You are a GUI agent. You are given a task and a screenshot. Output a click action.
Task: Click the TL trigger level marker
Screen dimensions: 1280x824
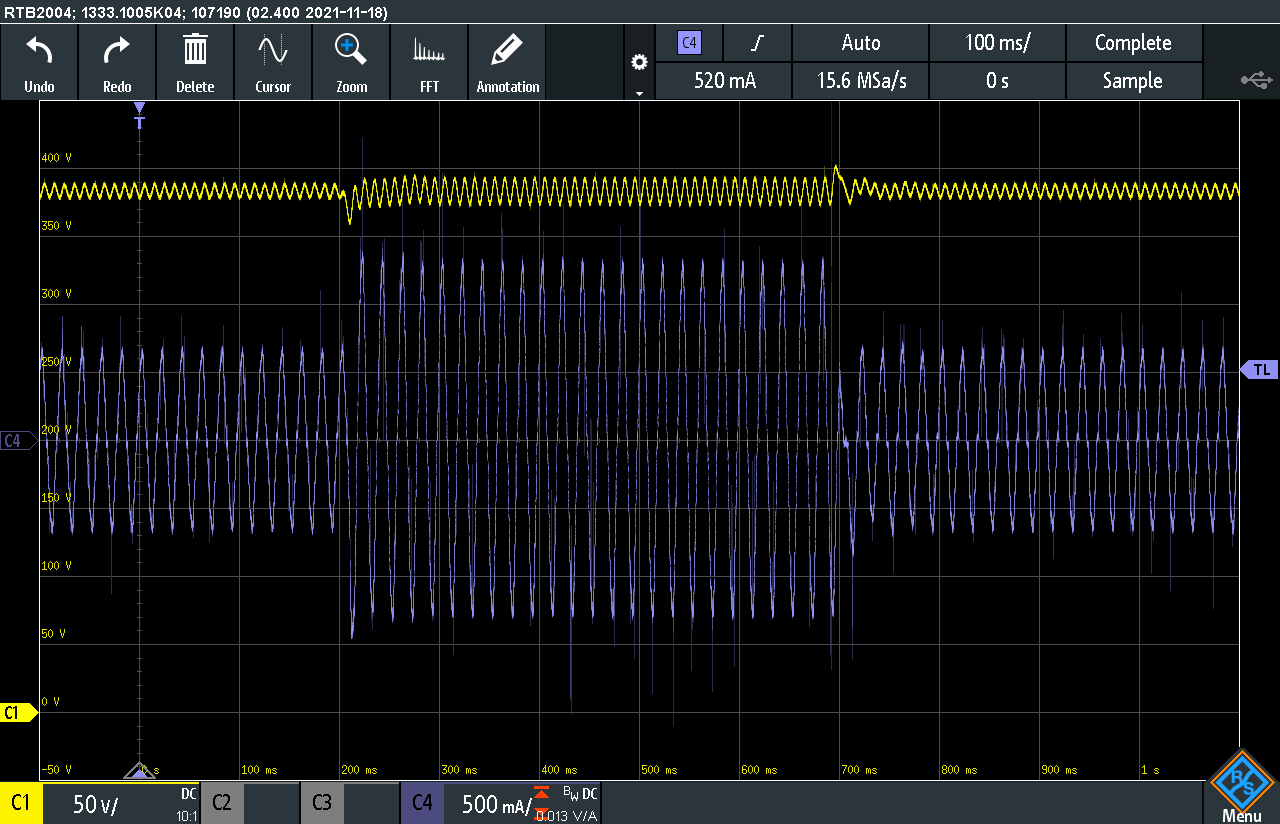pos(1258,370)
